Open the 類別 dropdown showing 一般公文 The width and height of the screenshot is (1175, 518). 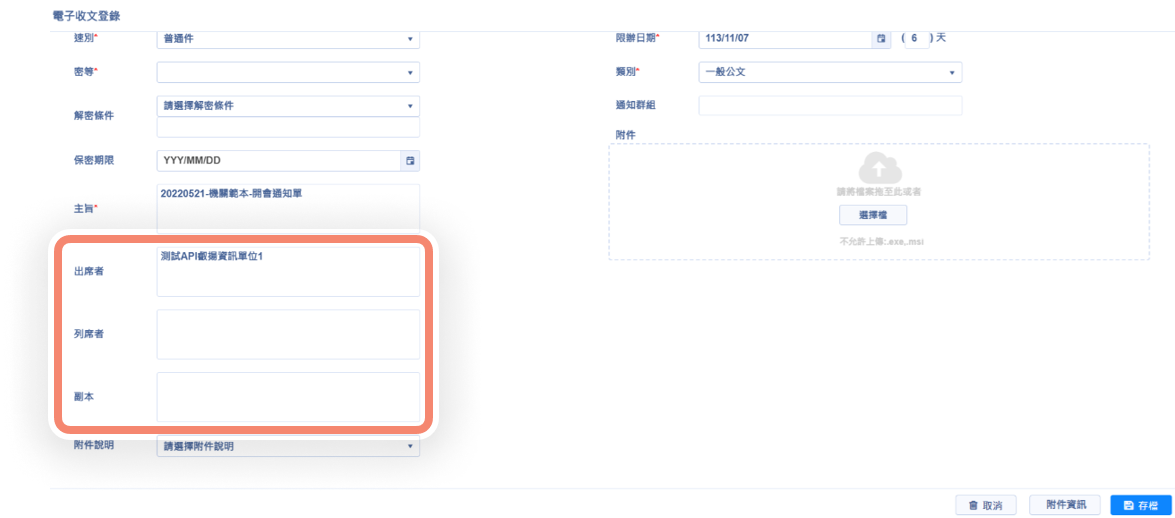(x=829, y=72)
